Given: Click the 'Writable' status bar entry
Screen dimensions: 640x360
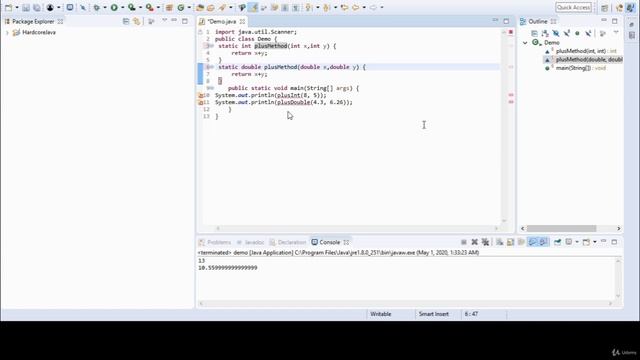Looking at the screenshot, I should point(380,314).
